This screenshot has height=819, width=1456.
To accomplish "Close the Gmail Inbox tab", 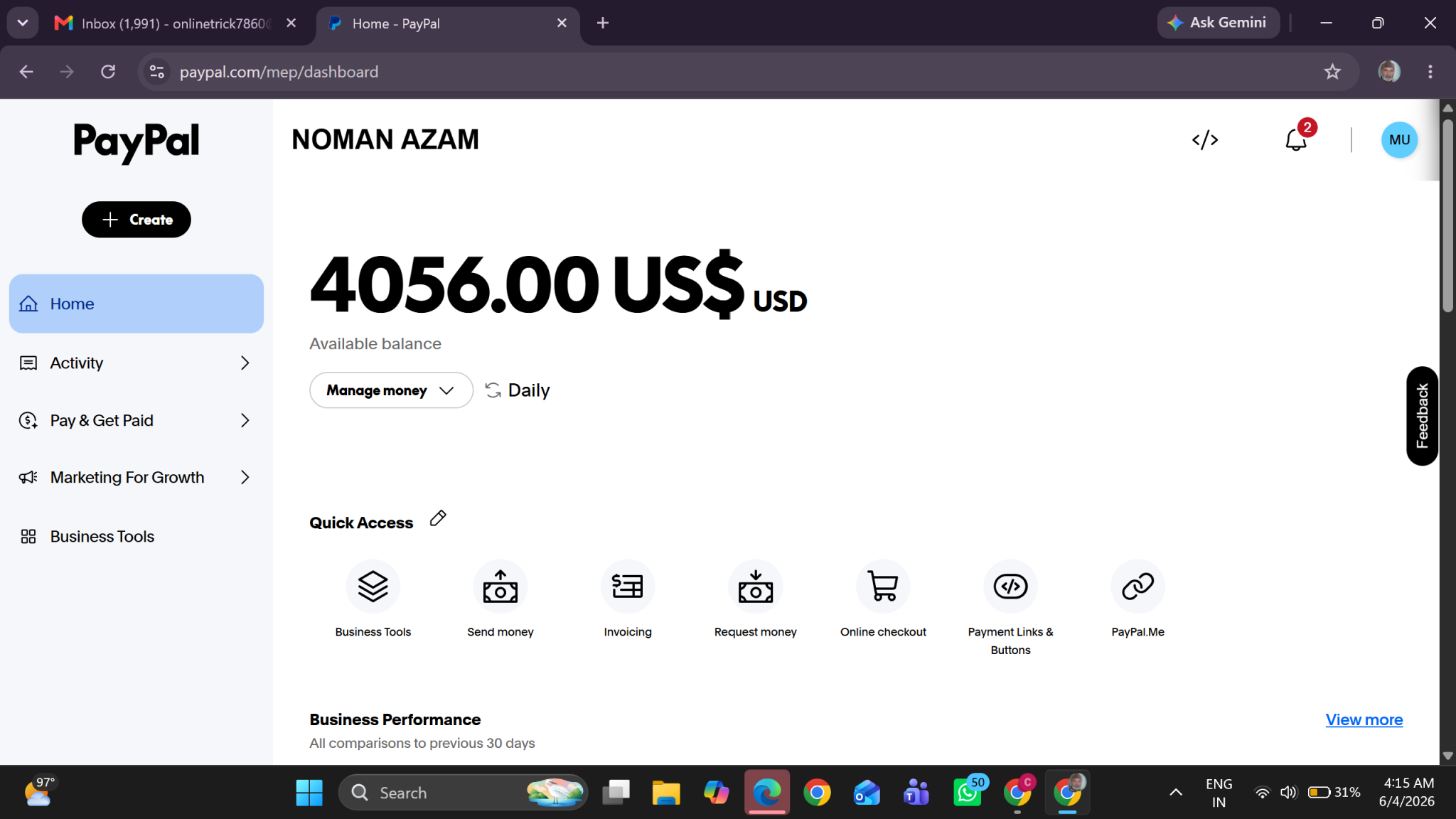I will click(x=291, y=23).
